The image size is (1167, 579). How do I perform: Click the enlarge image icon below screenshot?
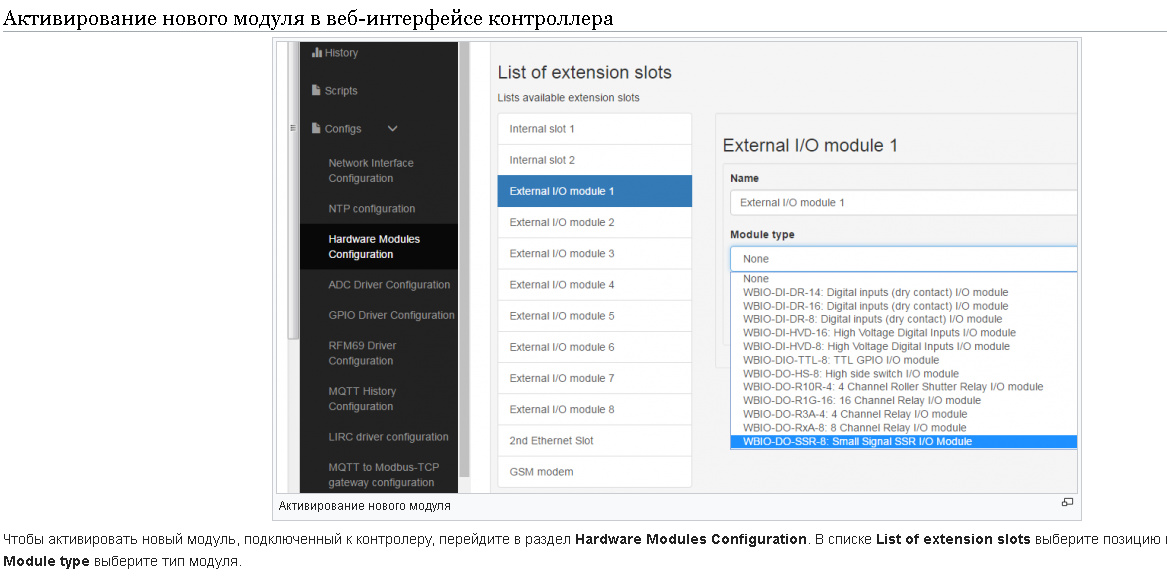[x=1067, y=502]
